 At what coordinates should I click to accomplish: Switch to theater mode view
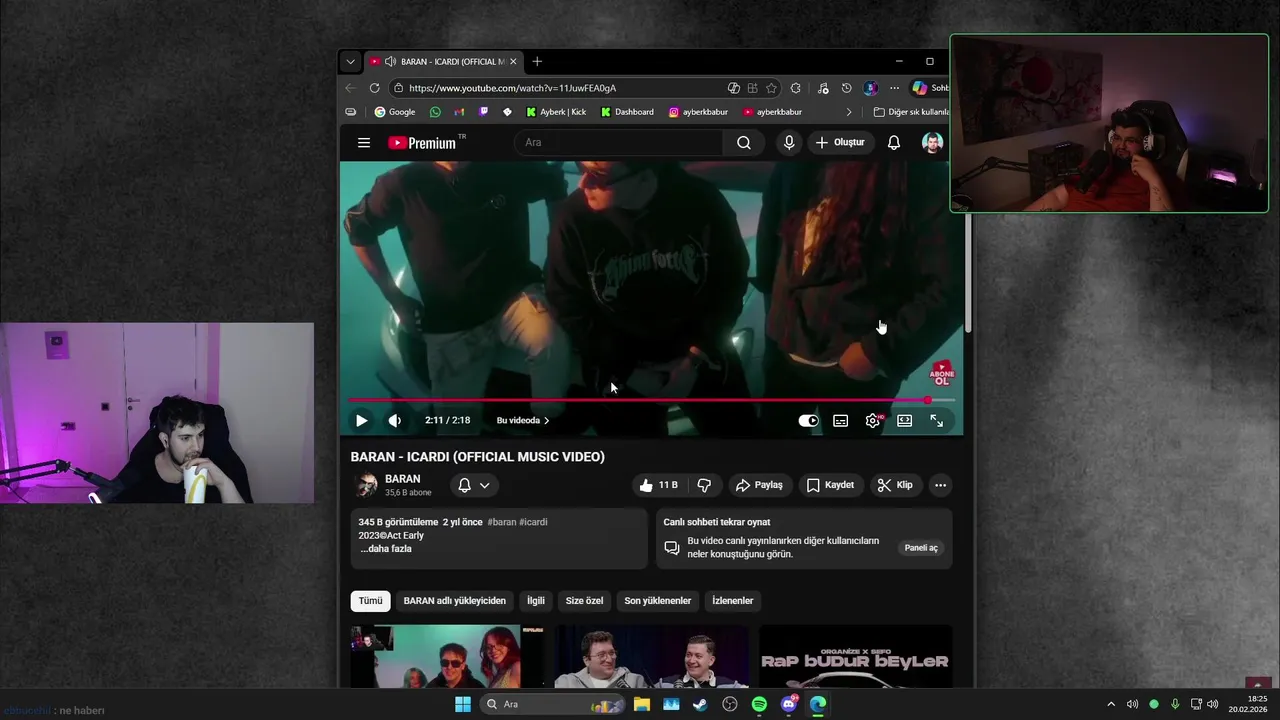point(904,421)
